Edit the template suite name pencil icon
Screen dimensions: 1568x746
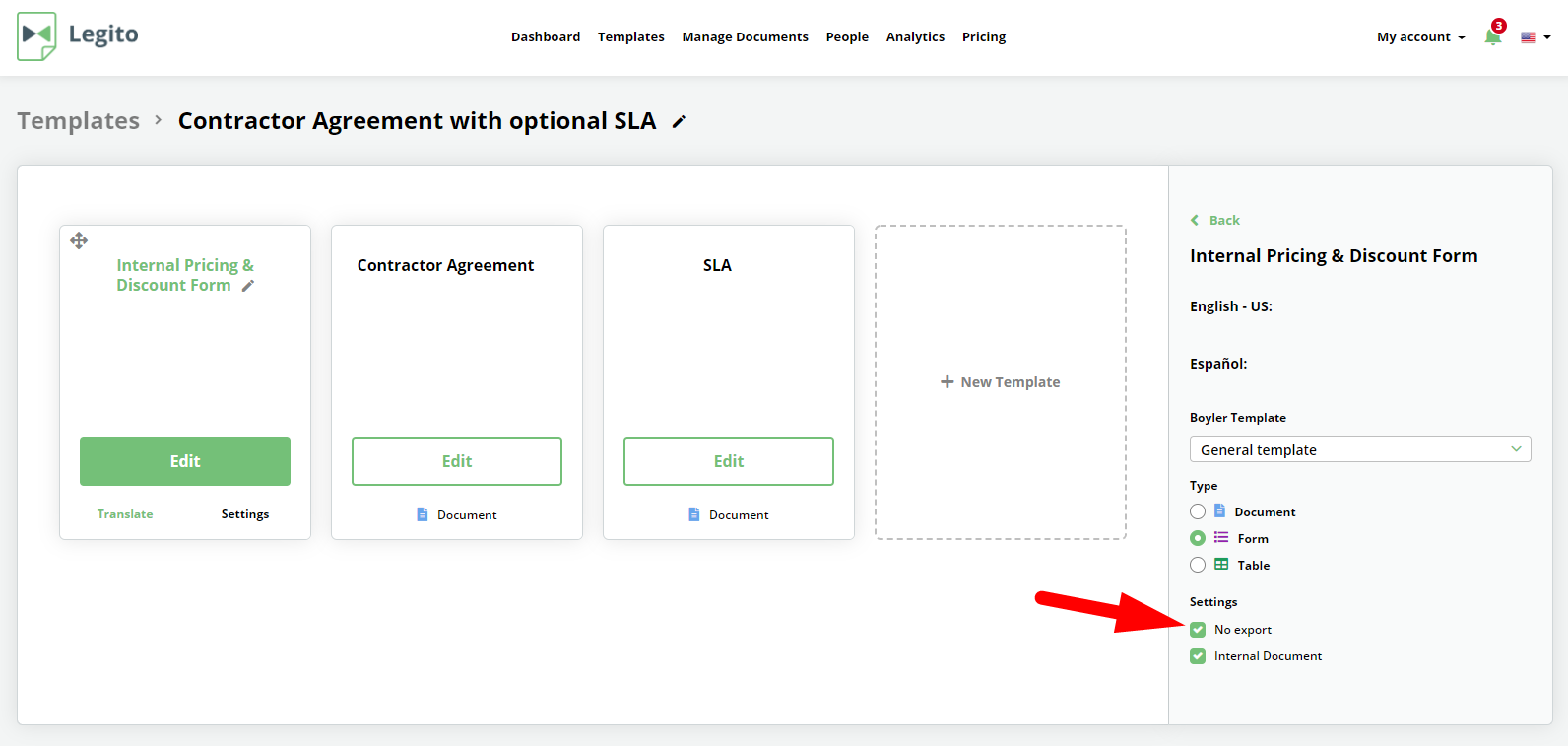click(679, 122)
